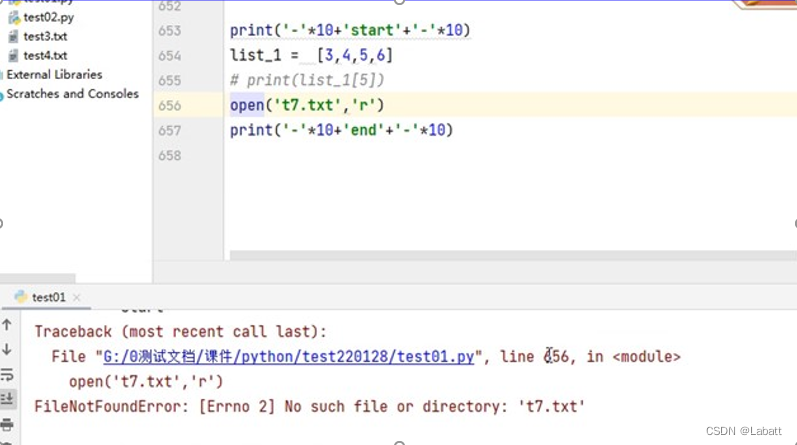Click line number 653 in gutter
797x445 pixels.
pos(169,31)
